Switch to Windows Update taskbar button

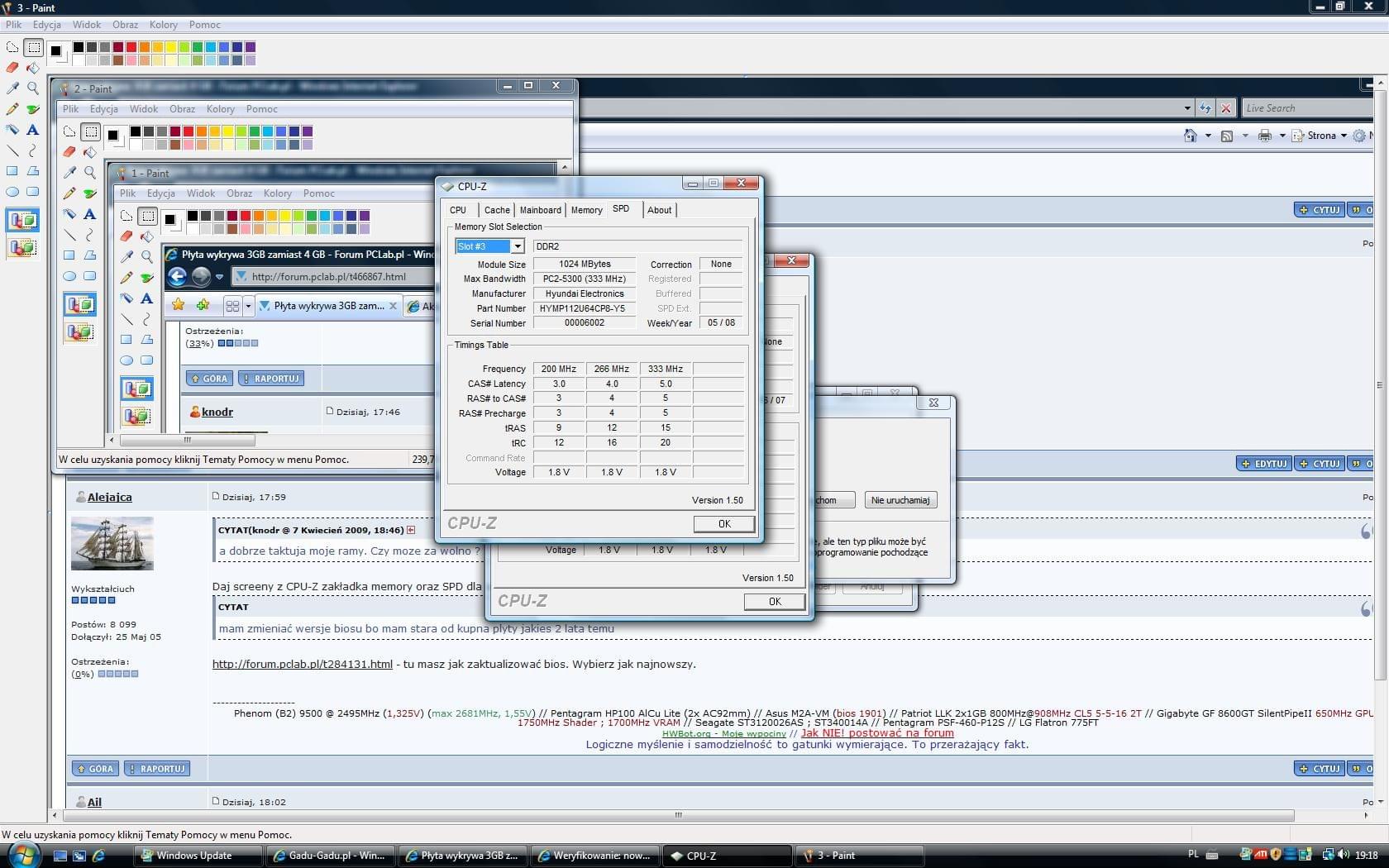pos(198,856)
